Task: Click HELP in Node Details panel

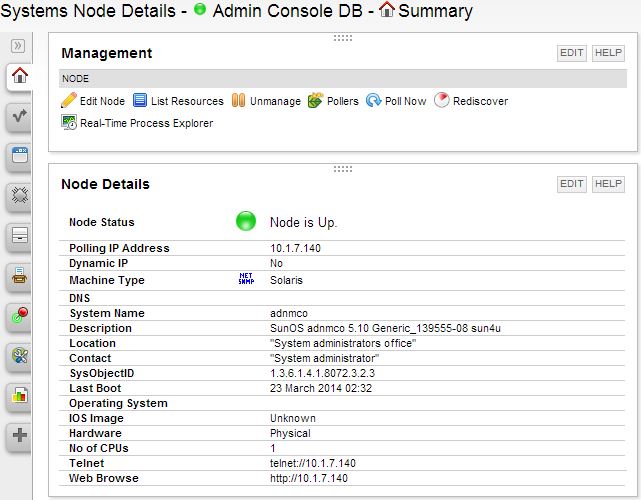Action: pyautogui.click(x=608, y=184)
